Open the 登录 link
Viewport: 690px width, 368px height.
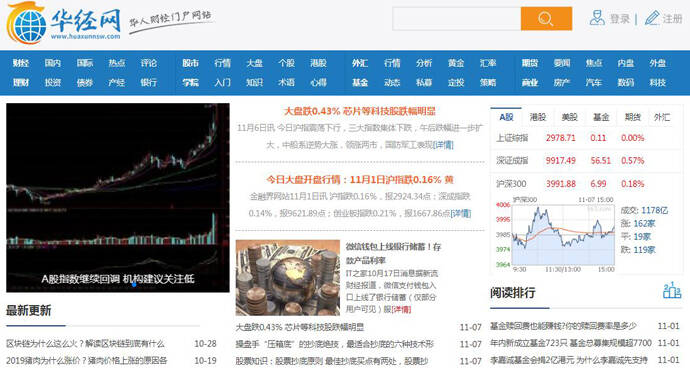620,19
